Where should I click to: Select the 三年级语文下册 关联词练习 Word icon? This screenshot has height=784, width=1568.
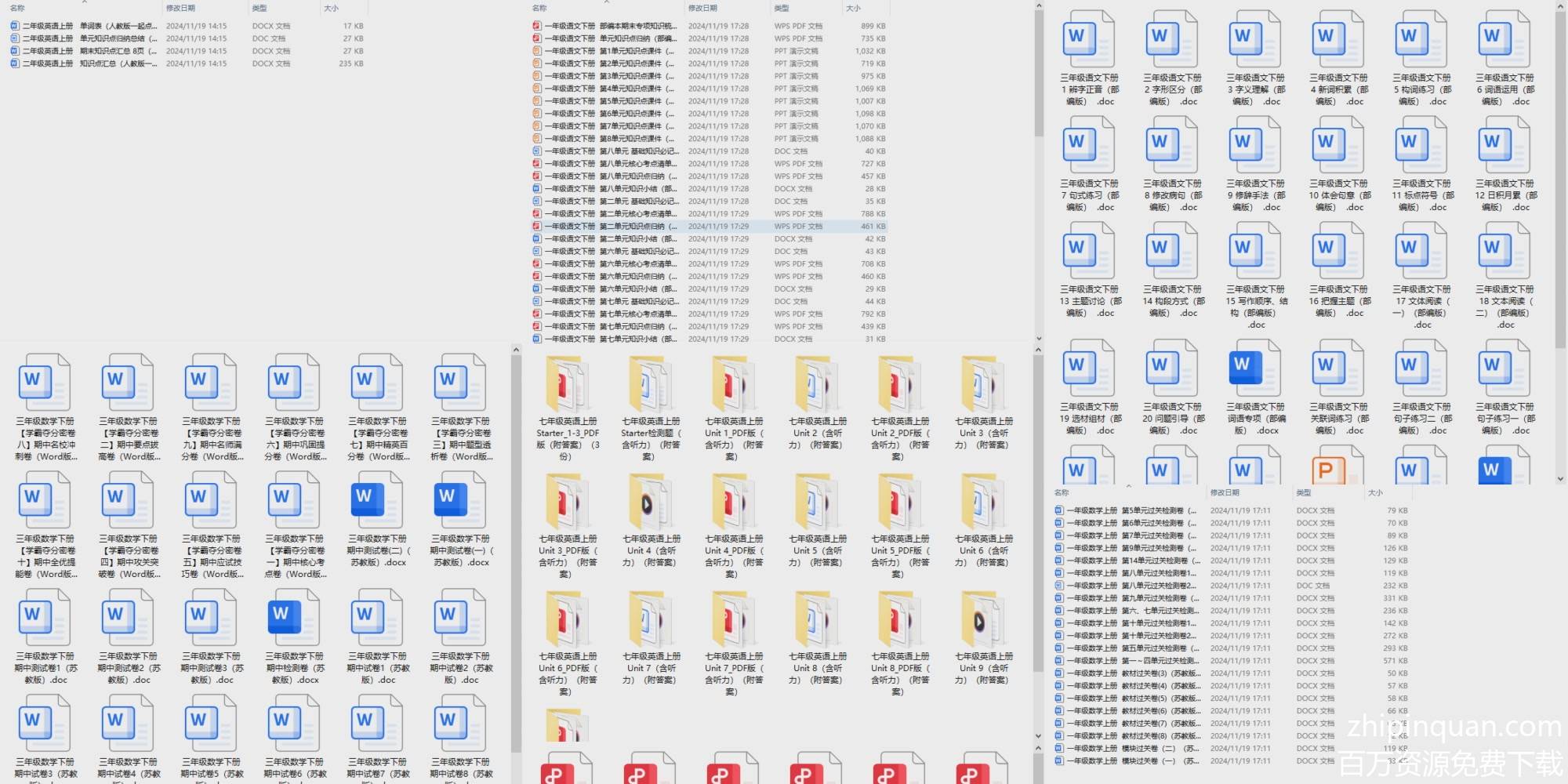(1338, 368)
